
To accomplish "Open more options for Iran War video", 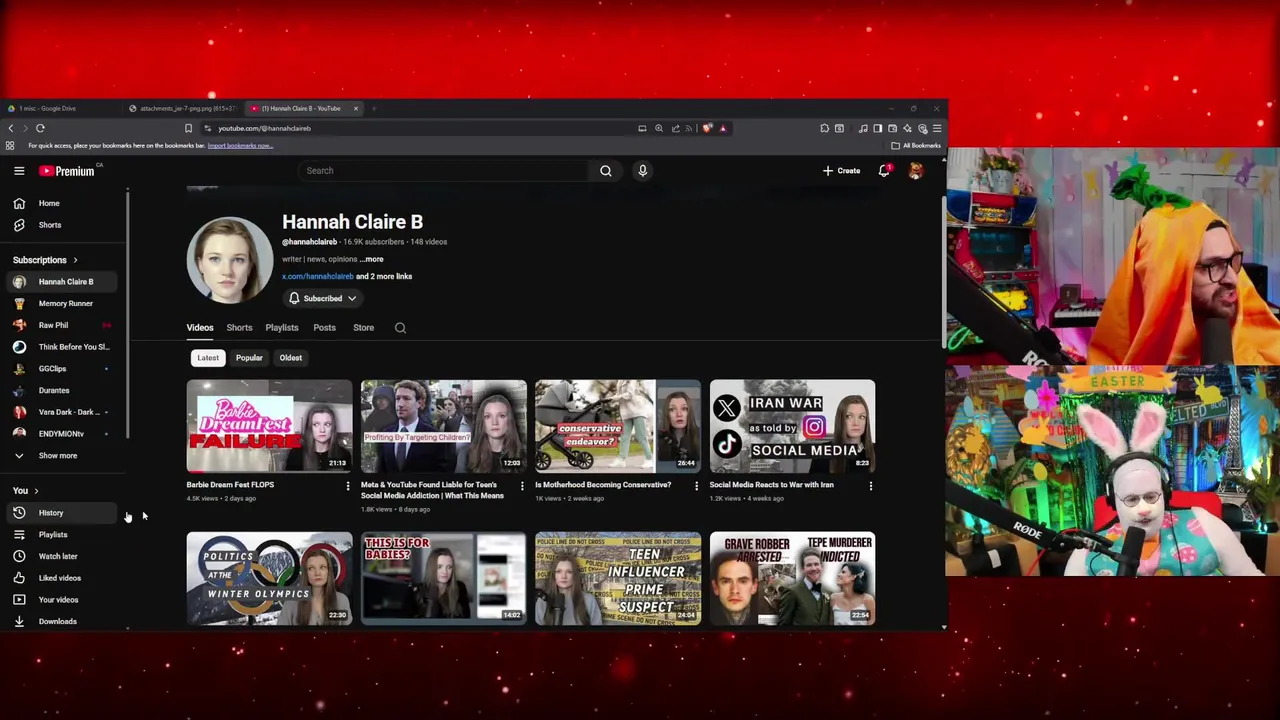I will click(x=870, y=486).
